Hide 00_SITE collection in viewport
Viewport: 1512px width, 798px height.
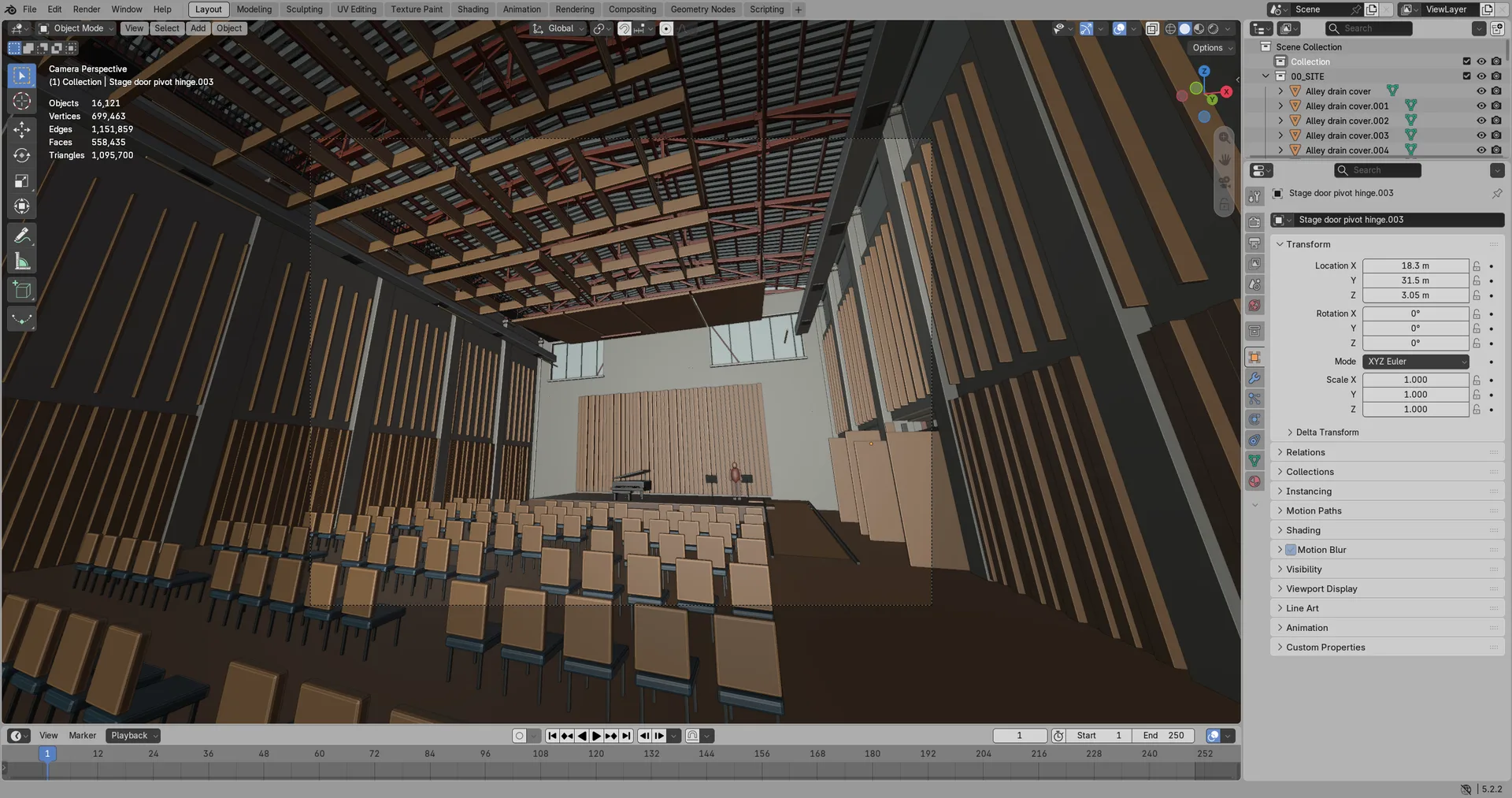point(1481,76)
